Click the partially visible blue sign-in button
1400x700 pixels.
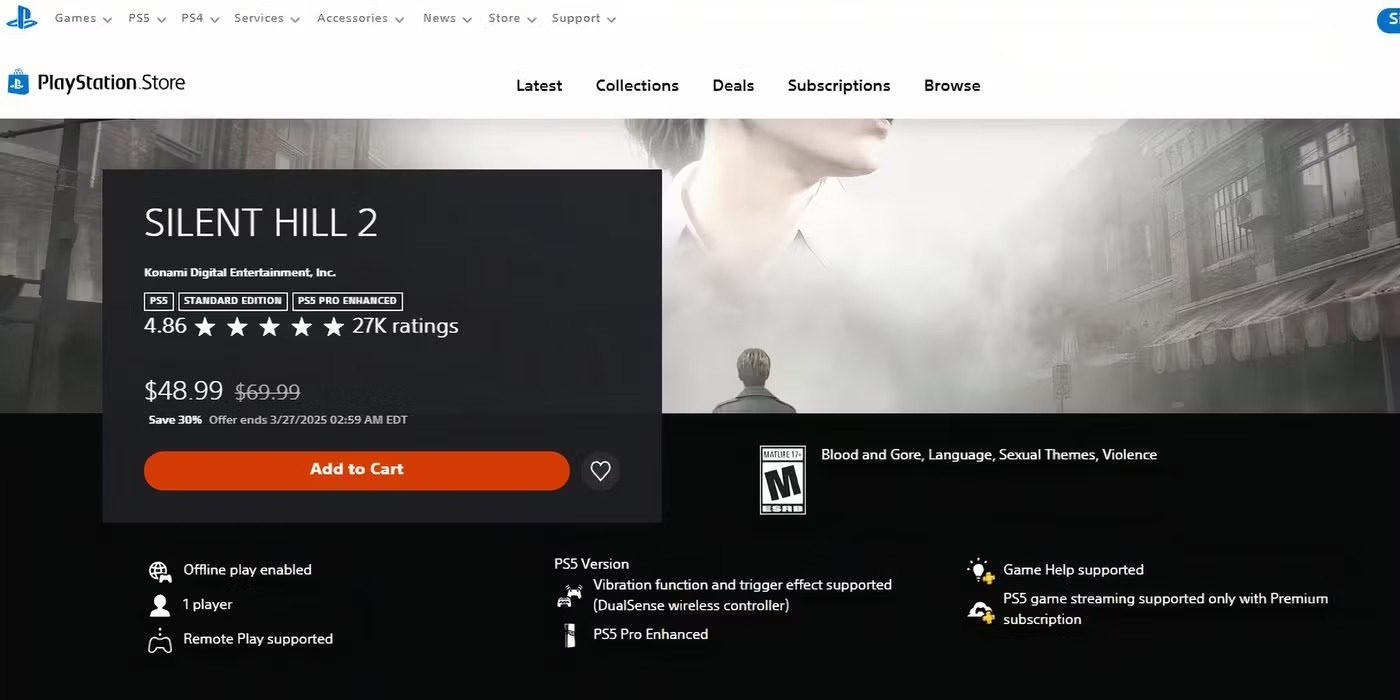(1388, 18)
